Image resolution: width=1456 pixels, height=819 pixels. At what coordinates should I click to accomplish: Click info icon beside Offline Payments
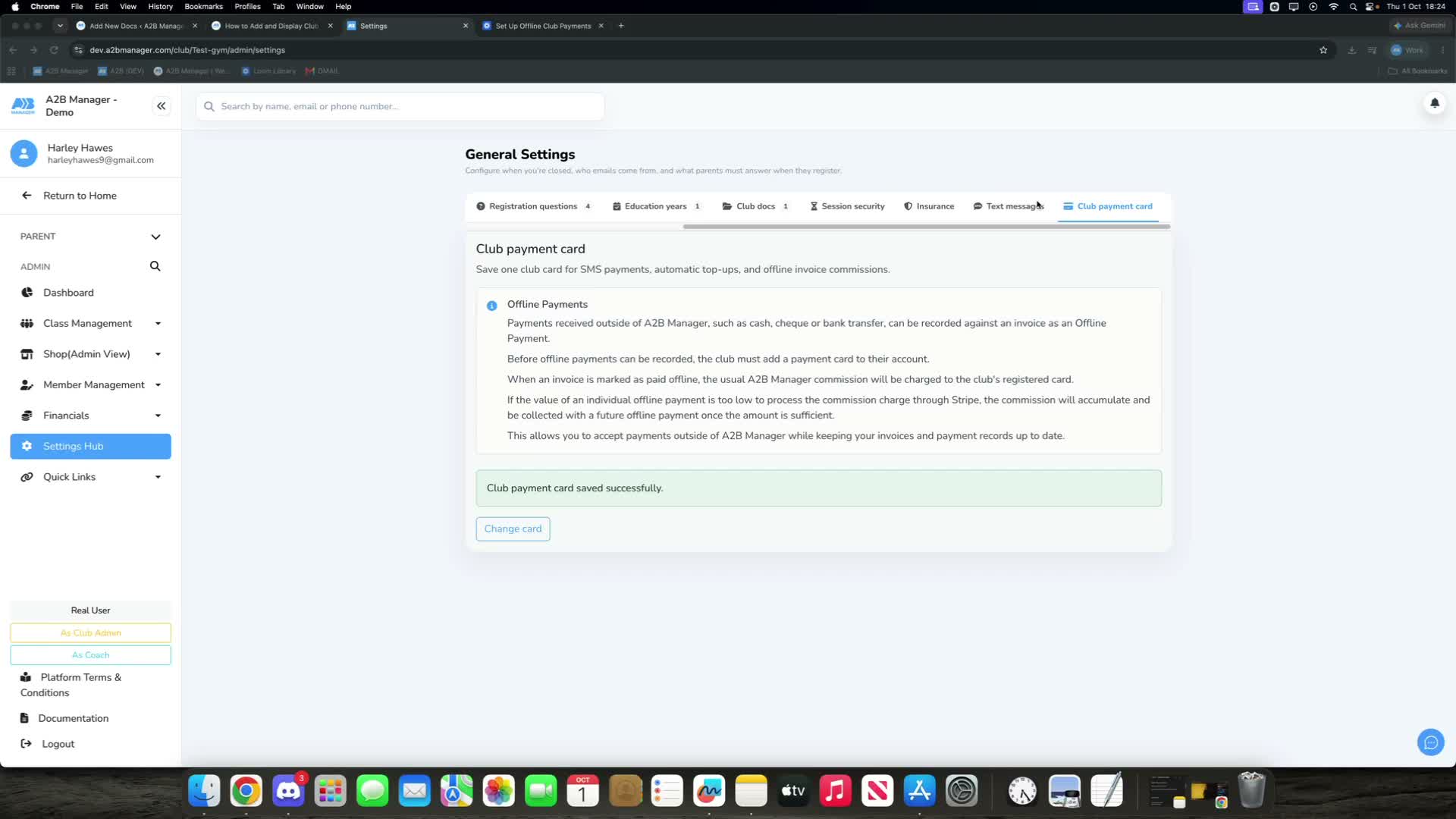tap(491, 306)
